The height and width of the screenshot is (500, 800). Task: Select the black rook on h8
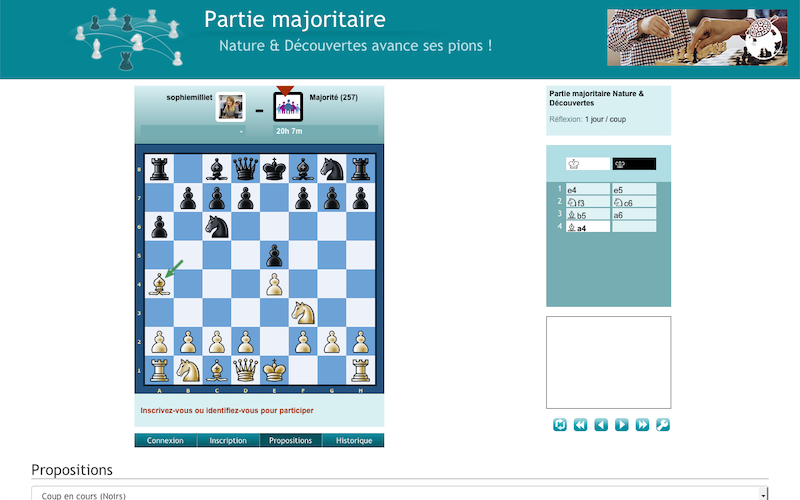point(360,169)
